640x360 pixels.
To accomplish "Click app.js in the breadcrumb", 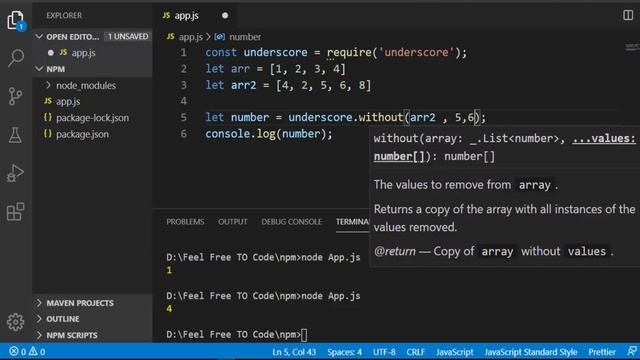I will (x=190, y=37).
